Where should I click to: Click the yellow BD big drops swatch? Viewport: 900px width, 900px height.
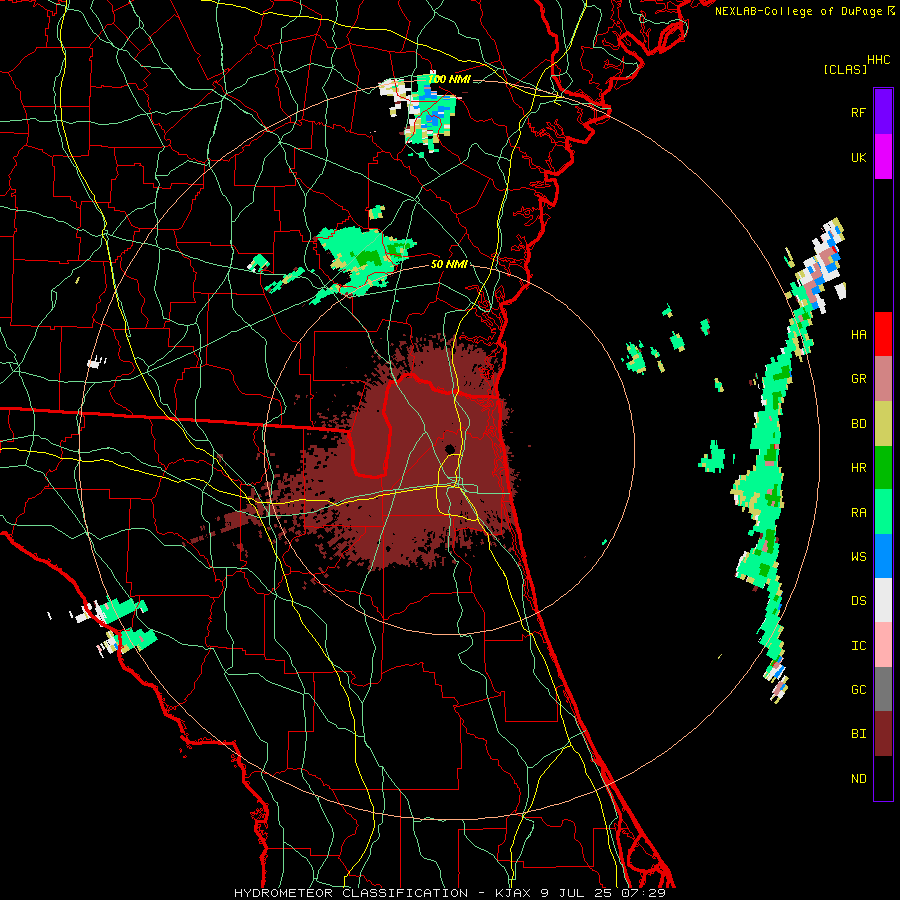(x=883, y=423)
